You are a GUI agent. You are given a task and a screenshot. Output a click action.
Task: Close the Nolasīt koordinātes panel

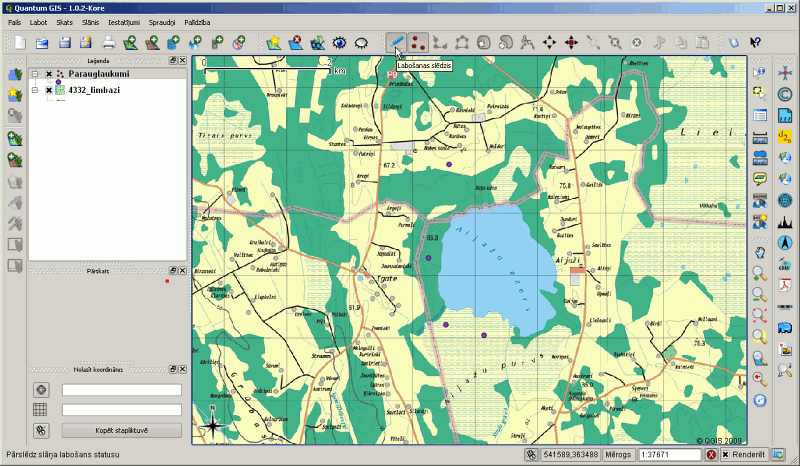[x=182, y=369]
